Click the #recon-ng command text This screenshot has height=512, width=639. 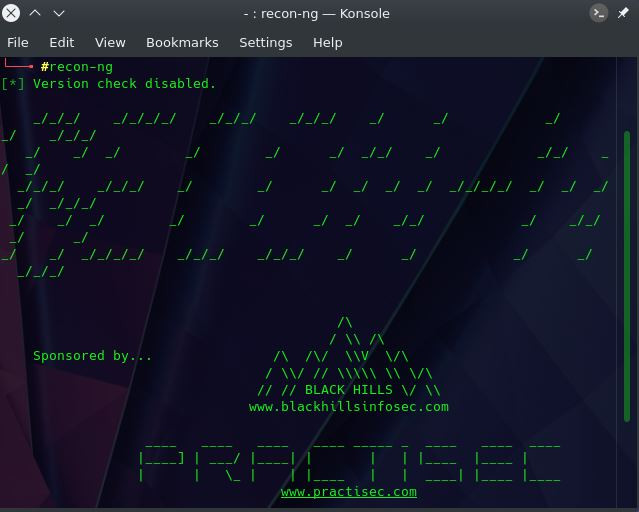[x=77, y=67]
